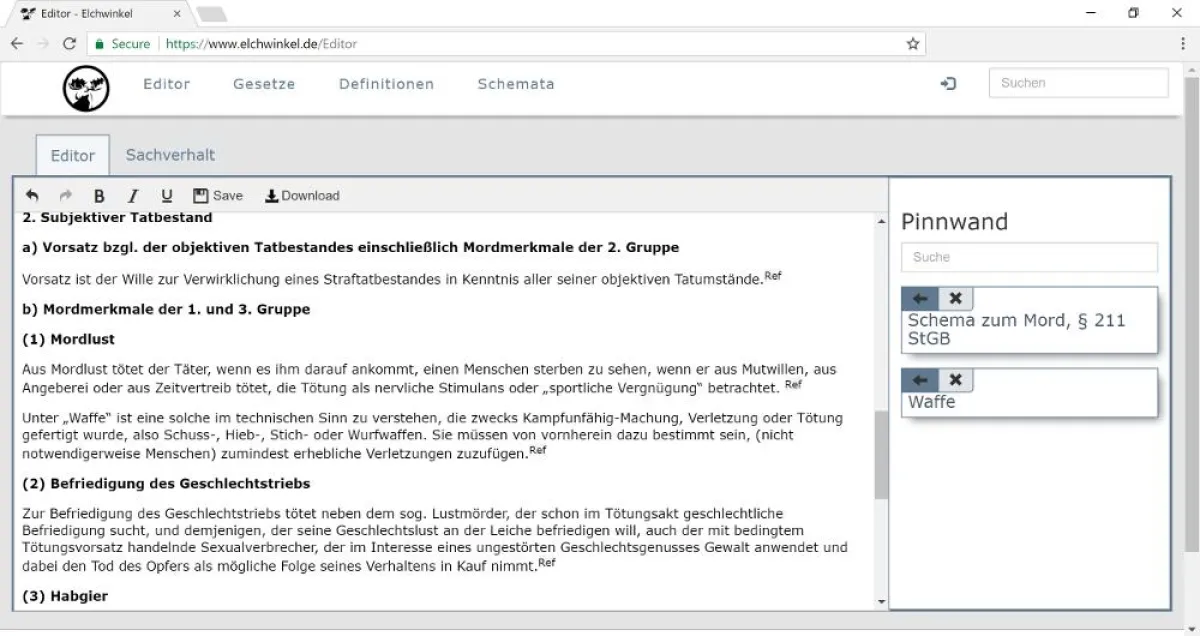This screenshot has width=1200, height=636.
Task: Open the Schemata page
Action: pos(516,84)
